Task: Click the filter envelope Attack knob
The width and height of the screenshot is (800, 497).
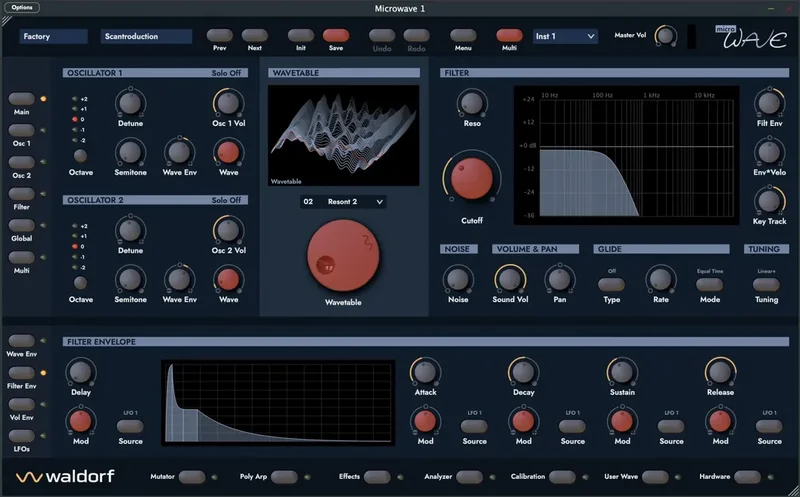Action: tap(425, 372)
